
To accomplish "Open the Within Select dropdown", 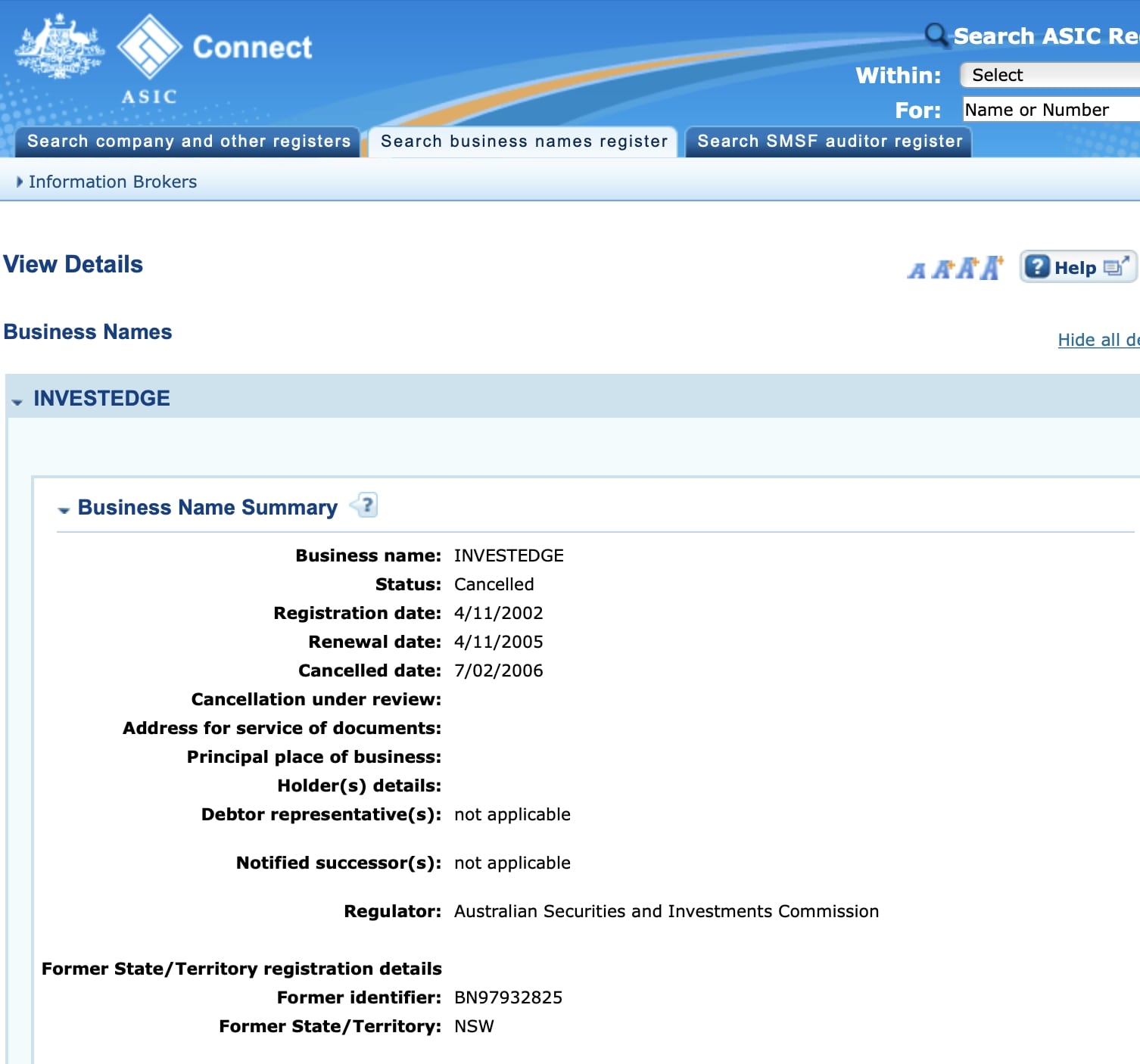I will [1050, 75].
